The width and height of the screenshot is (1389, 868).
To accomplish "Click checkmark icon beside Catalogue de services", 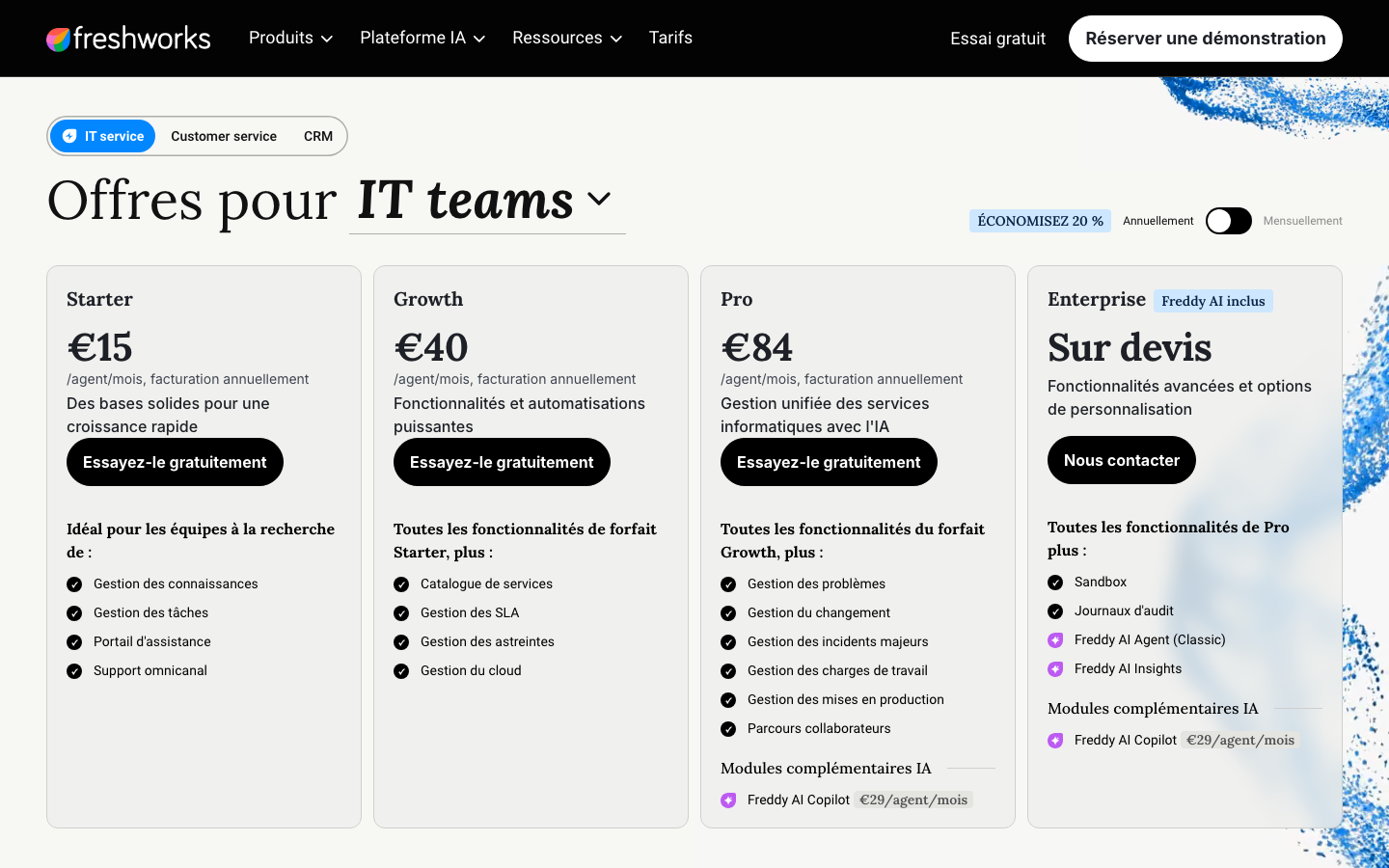I will click(401, 584).
